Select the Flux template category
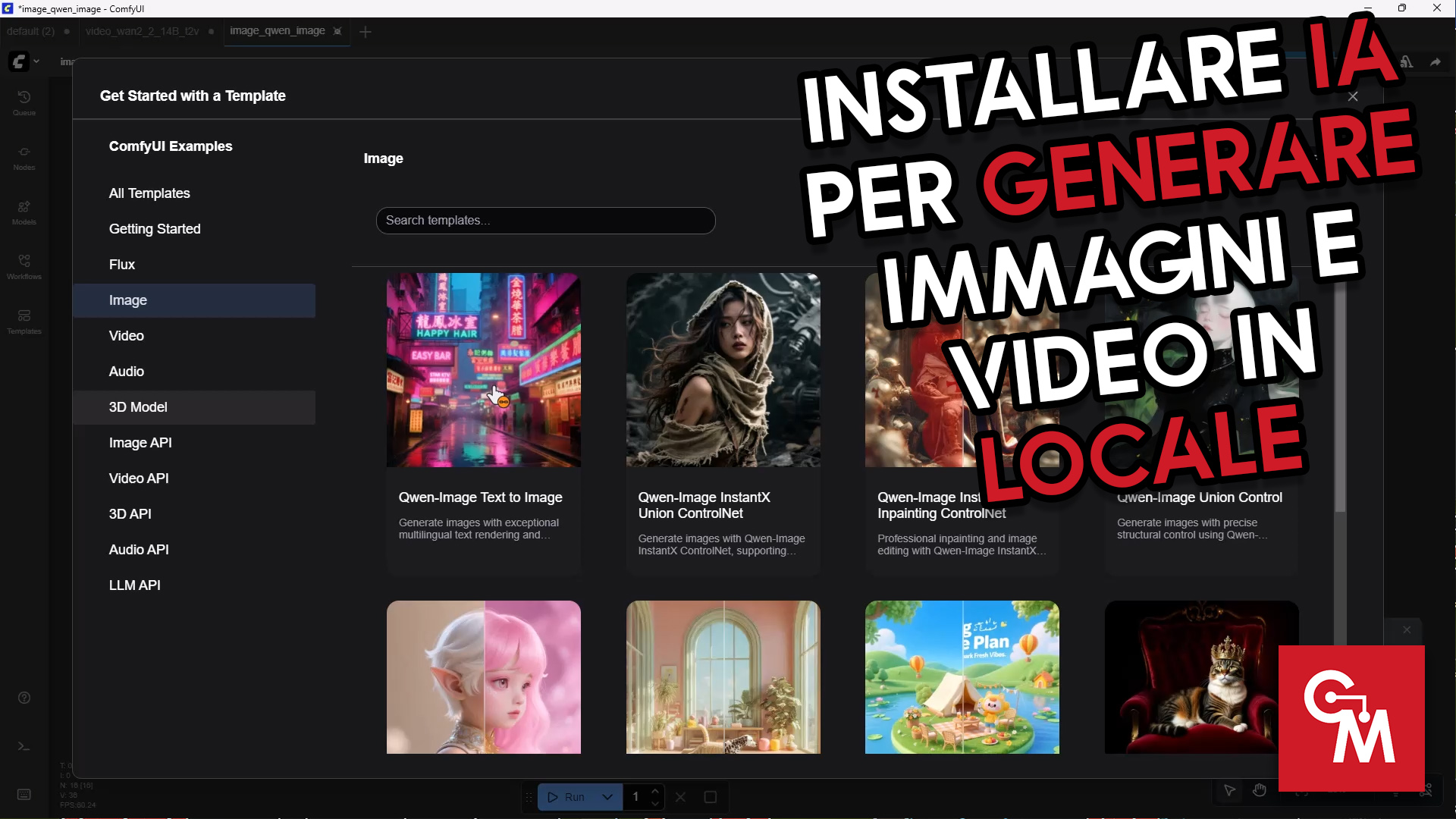The image size is (1456, 819). [121, 265]
